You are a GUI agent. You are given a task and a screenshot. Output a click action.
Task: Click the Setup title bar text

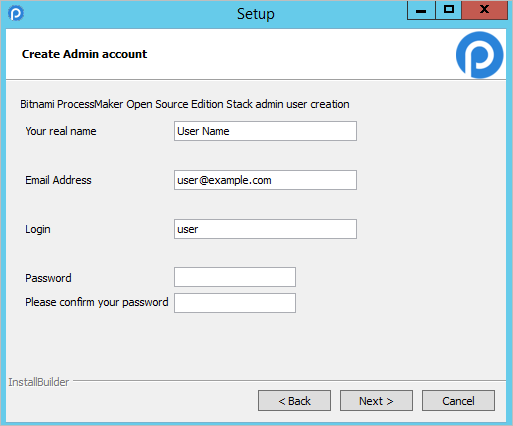256,14
